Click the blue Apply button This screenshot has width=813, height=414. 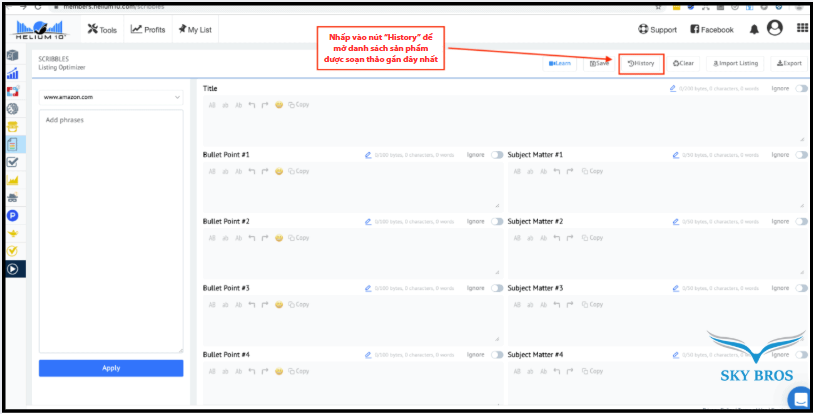111,368
